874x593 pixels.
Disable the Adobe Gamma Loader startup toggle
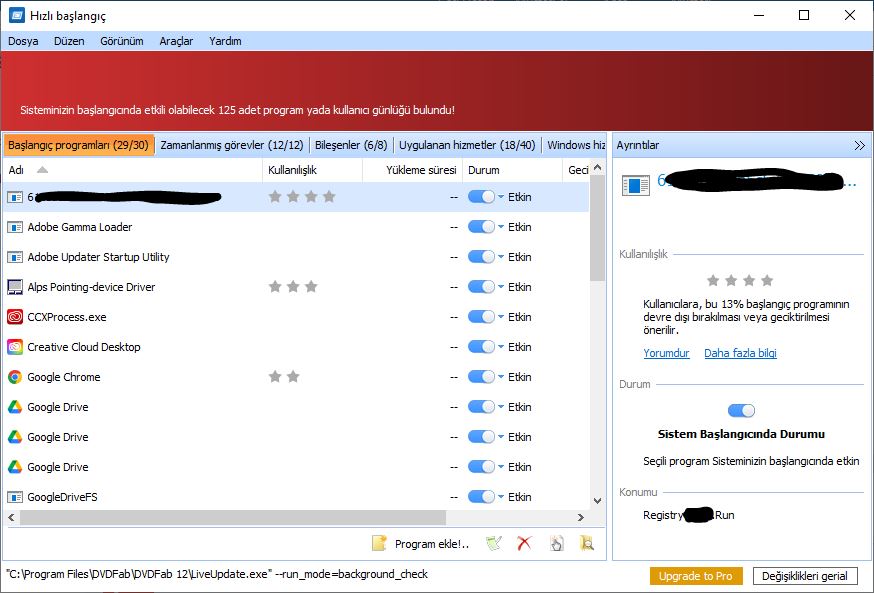click(x=481, y=227)
